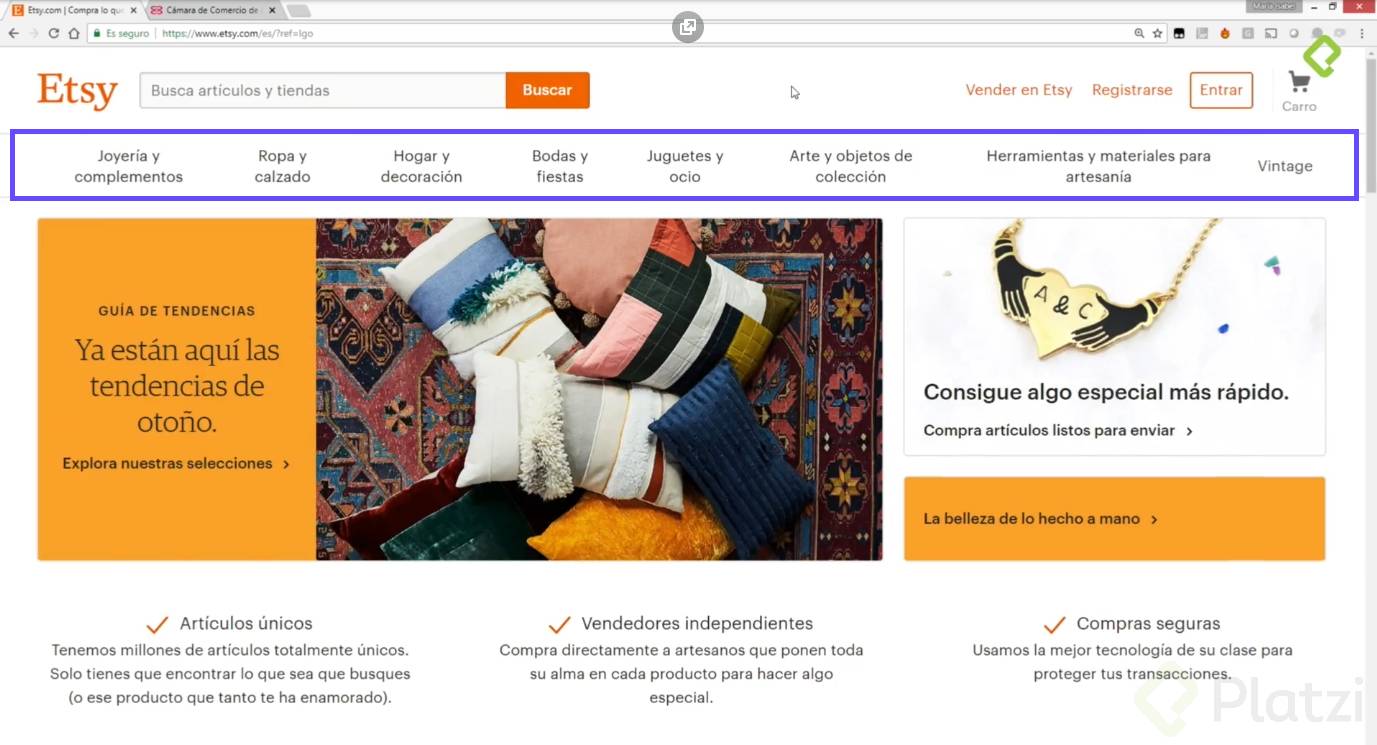The image size is (1377, 745).
Task: Click the Compras seguras heading
Action: 1148,623
